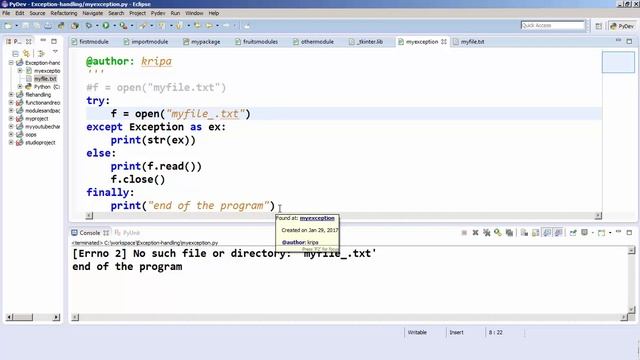Click the console vertical scrollbar up arrow
The image size is (640, 360).
pos(631,251)
